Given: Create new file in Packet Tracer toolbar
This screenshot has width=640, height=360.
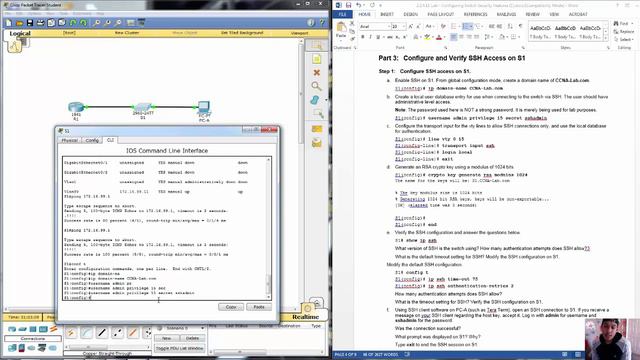Looking at the screenshot, I should coord(9,23).
